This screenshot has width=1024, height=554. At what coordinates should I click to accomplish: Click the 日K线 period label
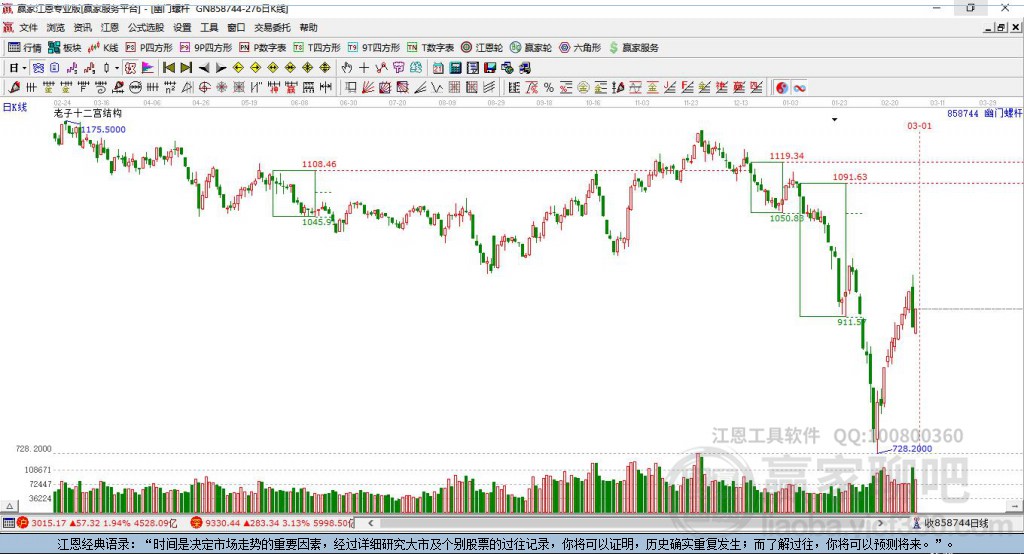coord(15,108)
